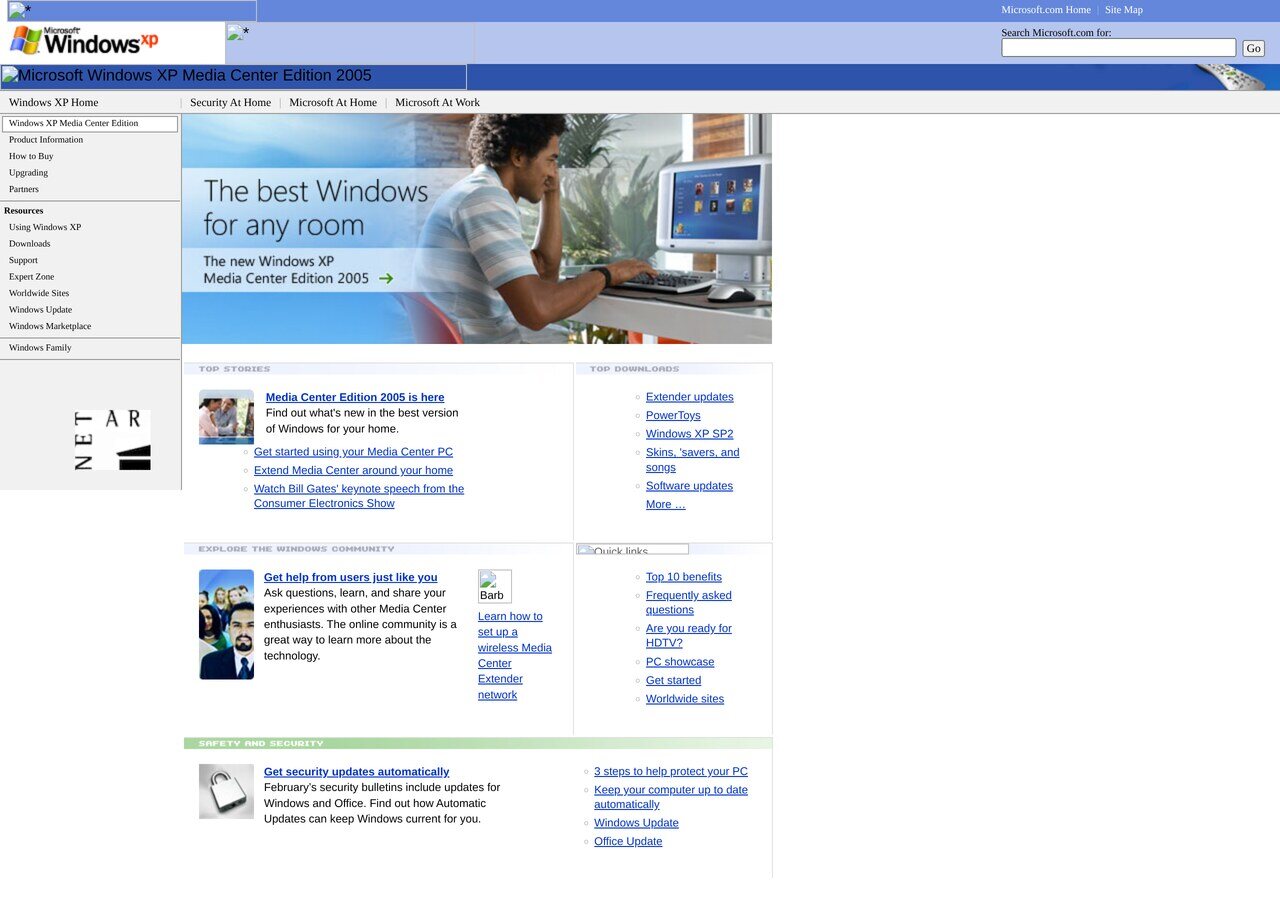Open Worldwide sites quick link

[x=684, y=699]
